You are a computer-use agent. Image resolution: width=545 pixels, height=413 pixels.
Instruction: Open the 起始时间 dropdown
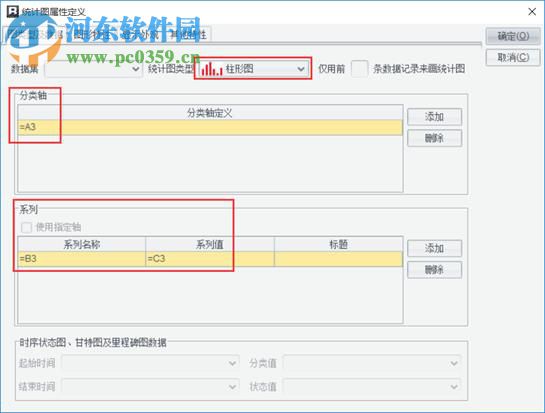point(150,363)
